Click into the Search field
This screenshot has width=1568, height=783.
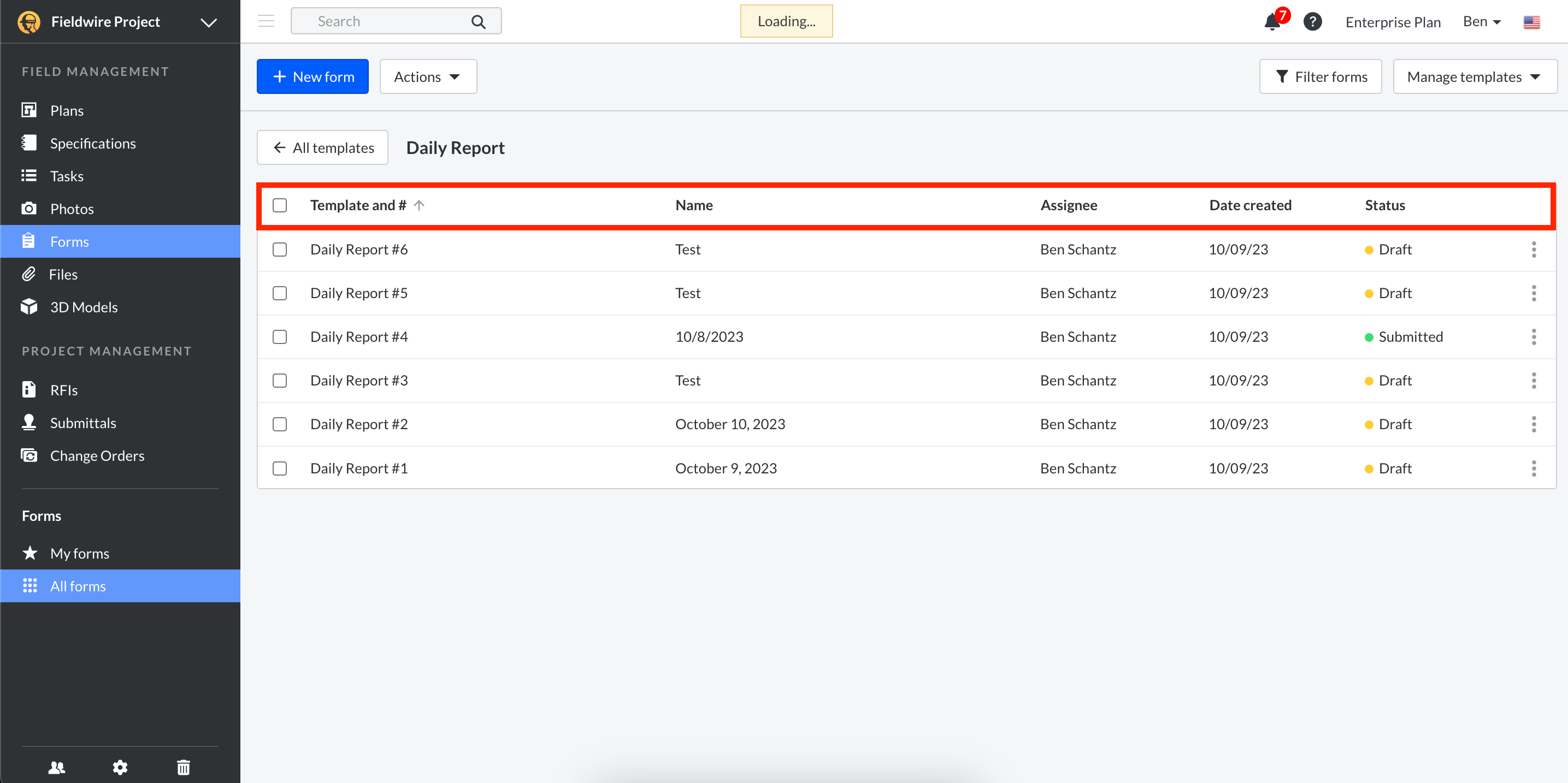[384, 21]
